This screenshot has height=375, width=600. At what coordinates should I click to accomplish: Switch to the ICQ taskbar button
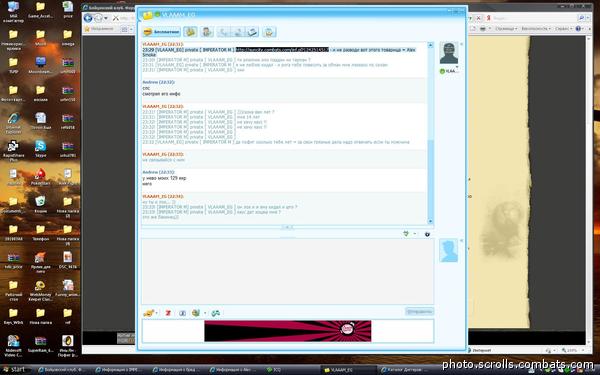292,370
